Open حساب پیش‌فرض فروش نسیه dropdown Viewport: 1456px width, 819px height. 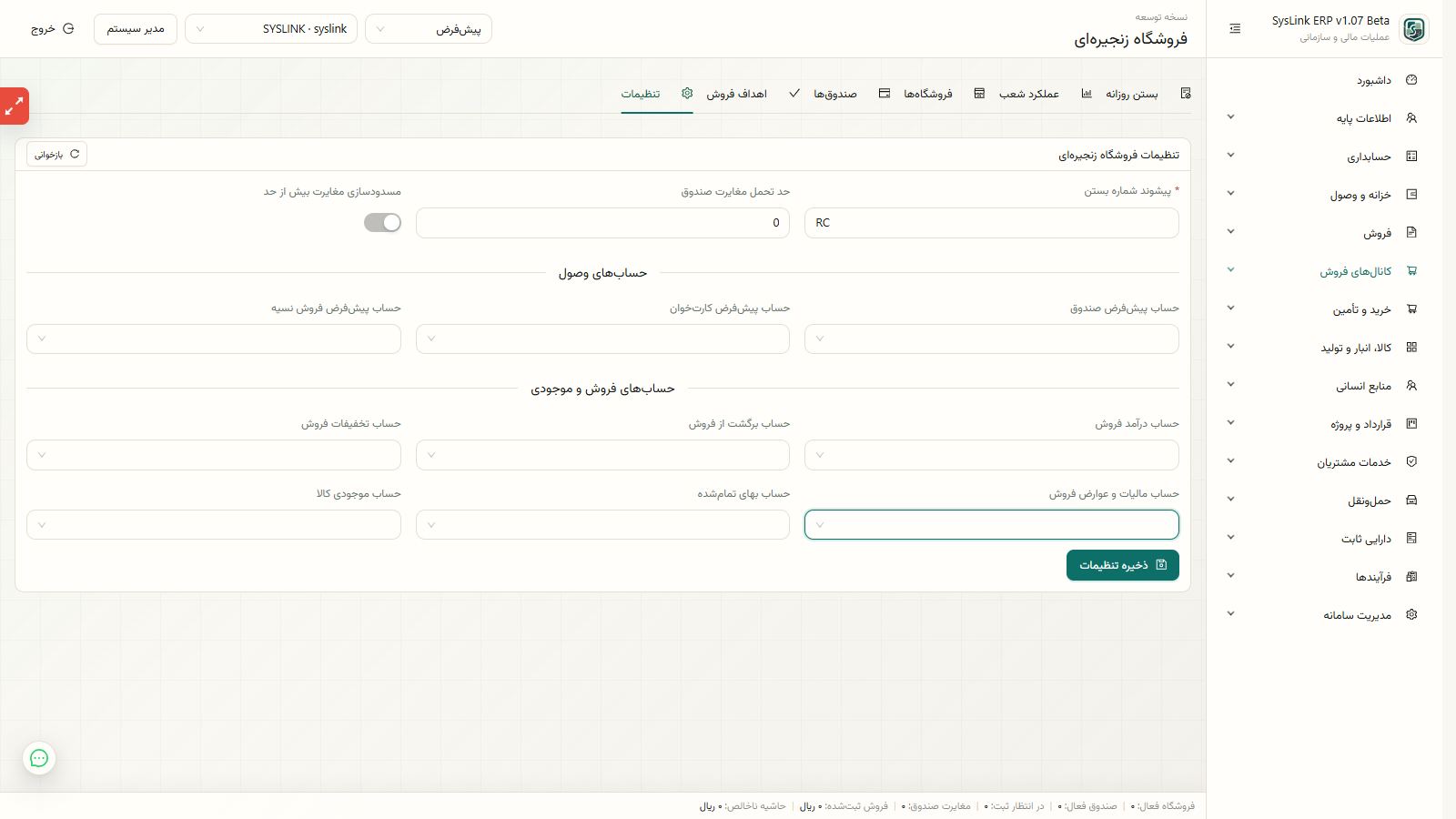(x=214, y=339)
